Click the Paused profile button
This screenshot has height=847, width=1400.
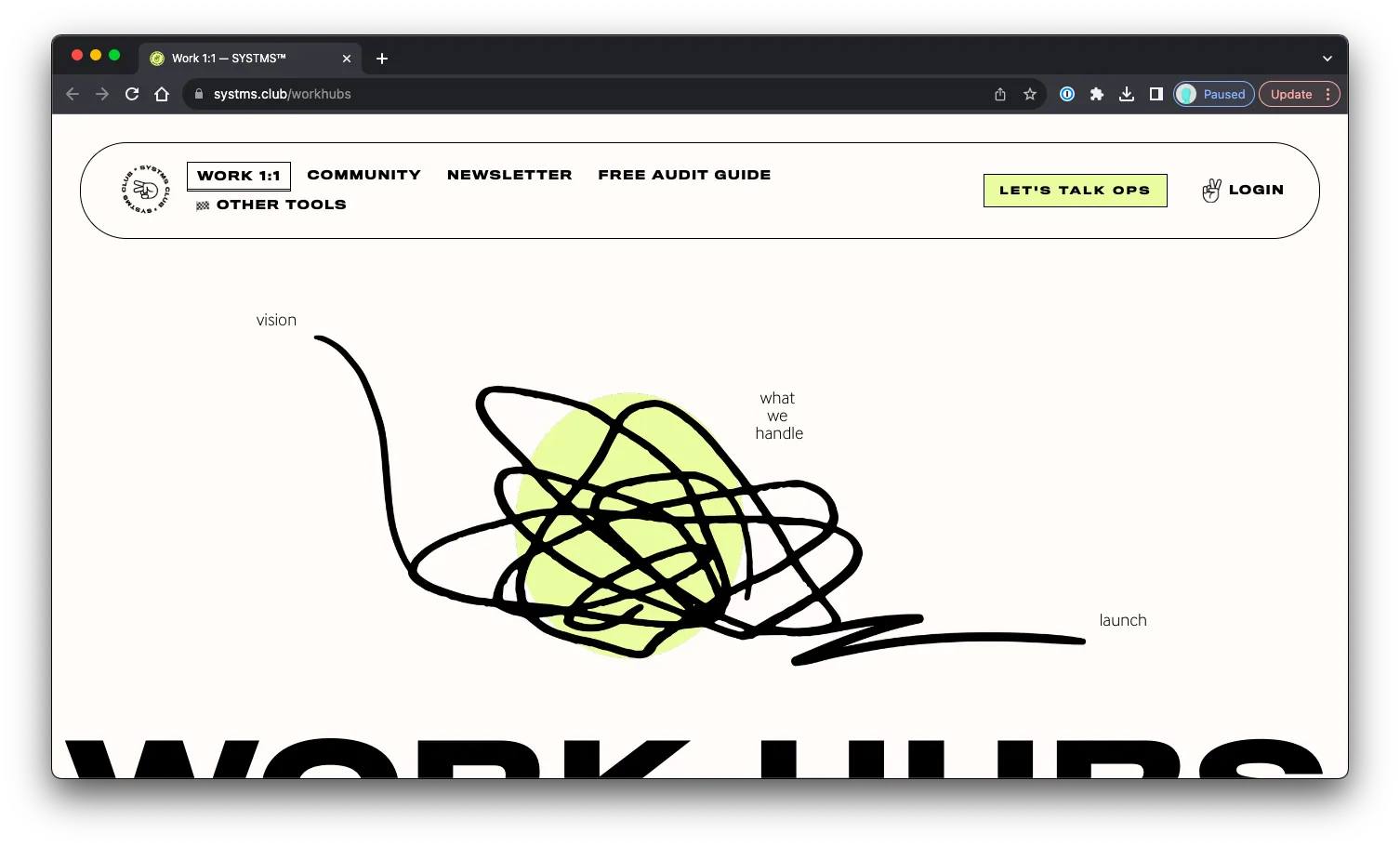coord(1214,94)
